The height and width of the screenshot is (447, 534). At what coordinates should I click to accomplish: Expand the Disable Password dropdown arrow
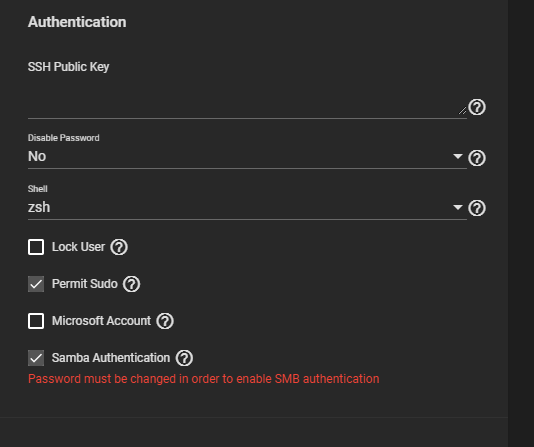point(458,156)
